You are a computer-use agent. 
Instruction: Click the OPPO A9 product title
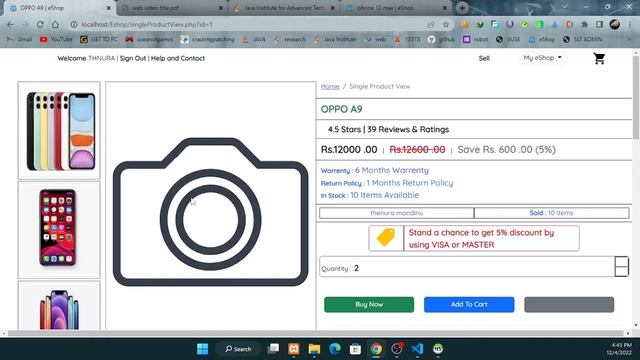point(341,109)
